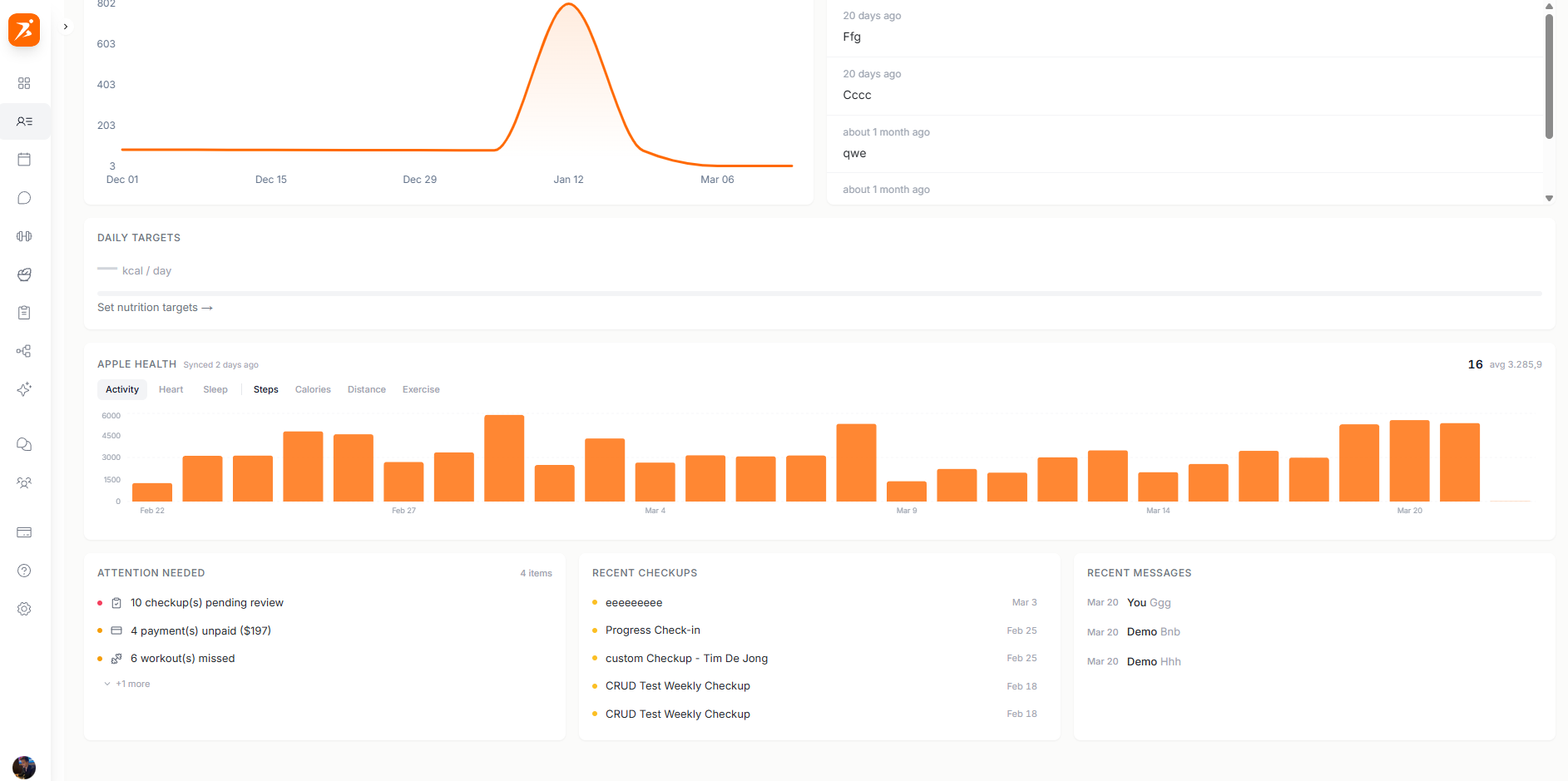
Task: Open the Help question mark icon
Action: tap(24, 571)
